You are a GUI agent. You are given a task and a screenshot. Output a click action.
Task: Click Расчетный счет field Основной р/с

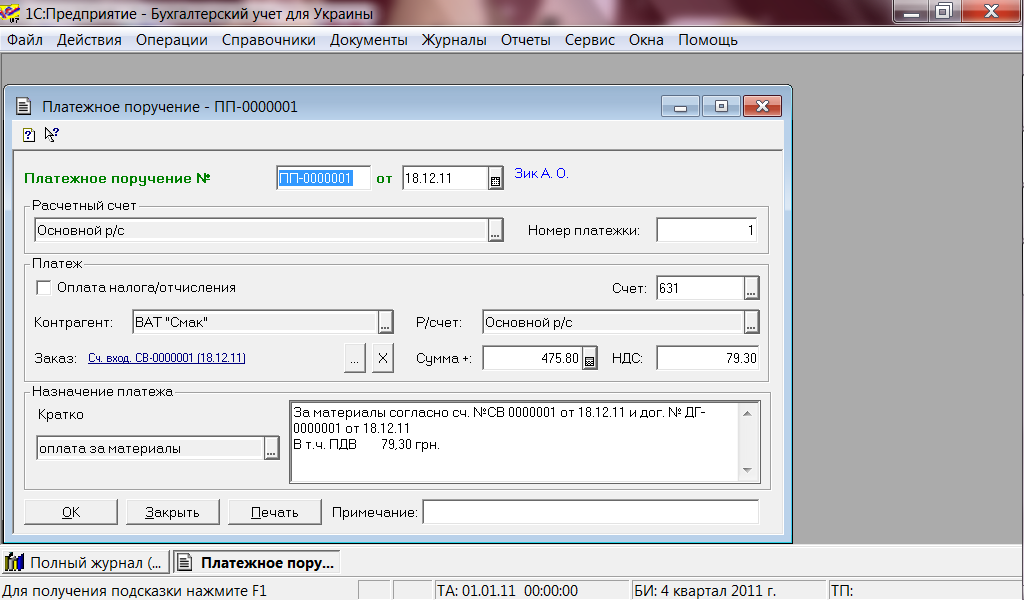261,230
